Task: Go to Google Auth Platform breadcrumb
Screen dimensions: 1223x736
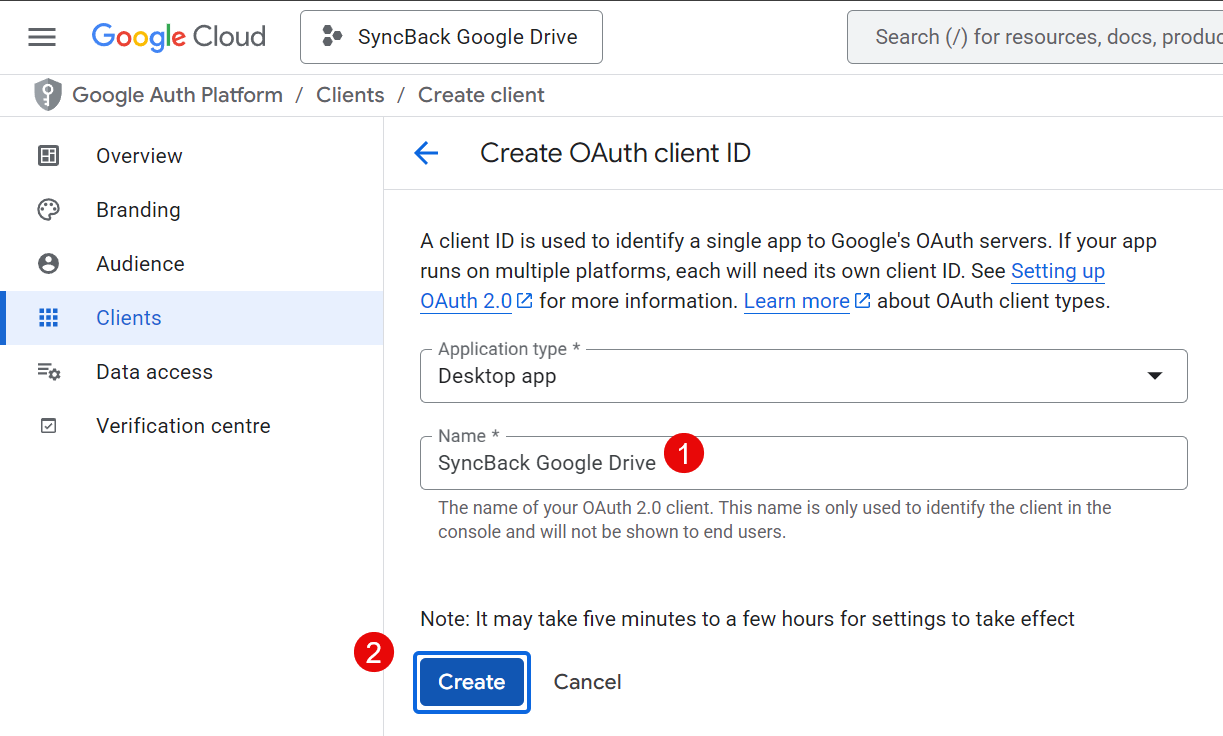Action: pyautogui.click(x=178, y=95)
